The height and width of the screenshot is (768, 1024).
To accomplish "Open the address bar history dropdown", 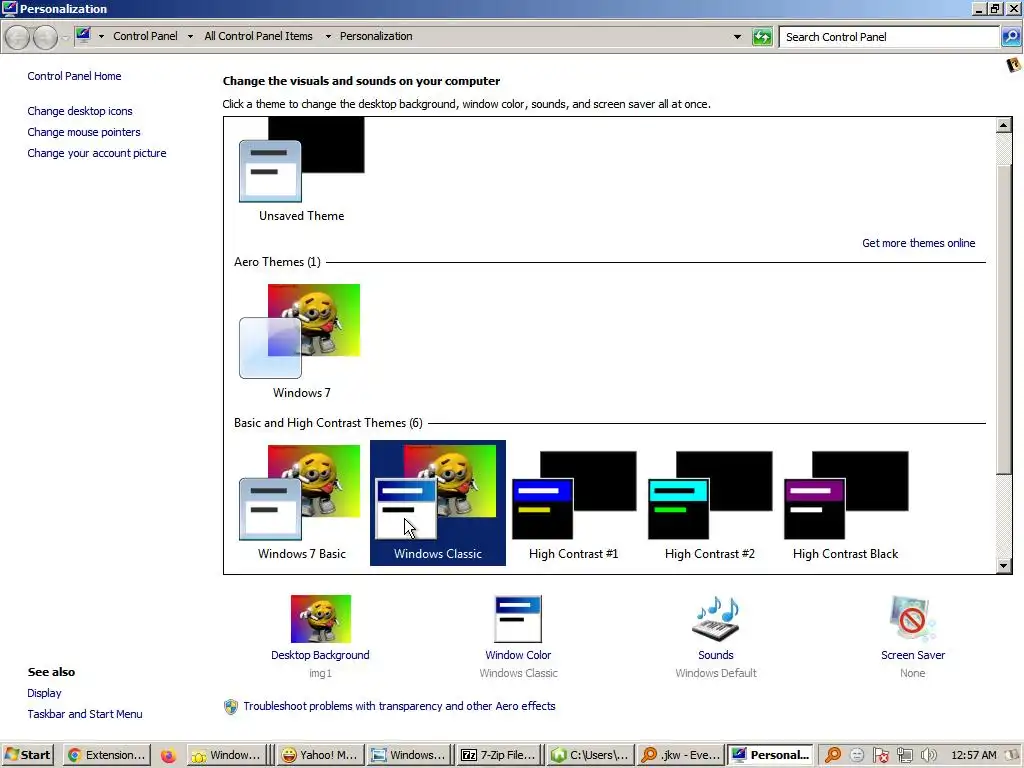I will click(x=737, y=37).
